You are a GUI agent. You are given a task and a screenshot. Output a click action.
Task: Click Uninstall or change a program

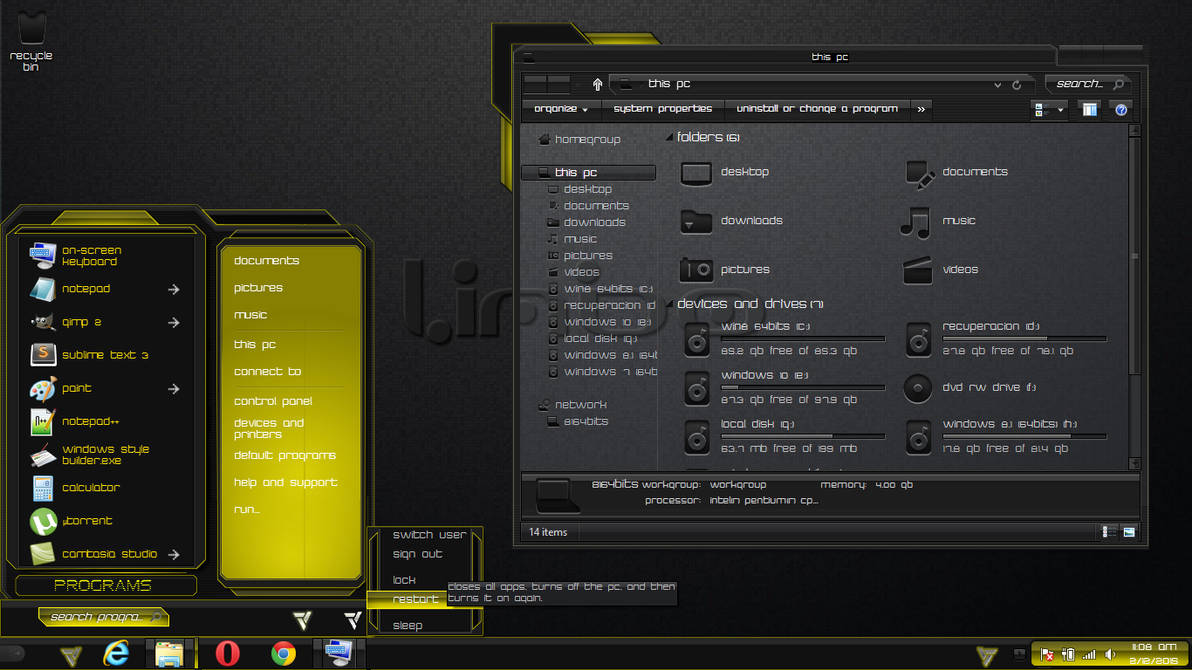[x=817, y=109]
